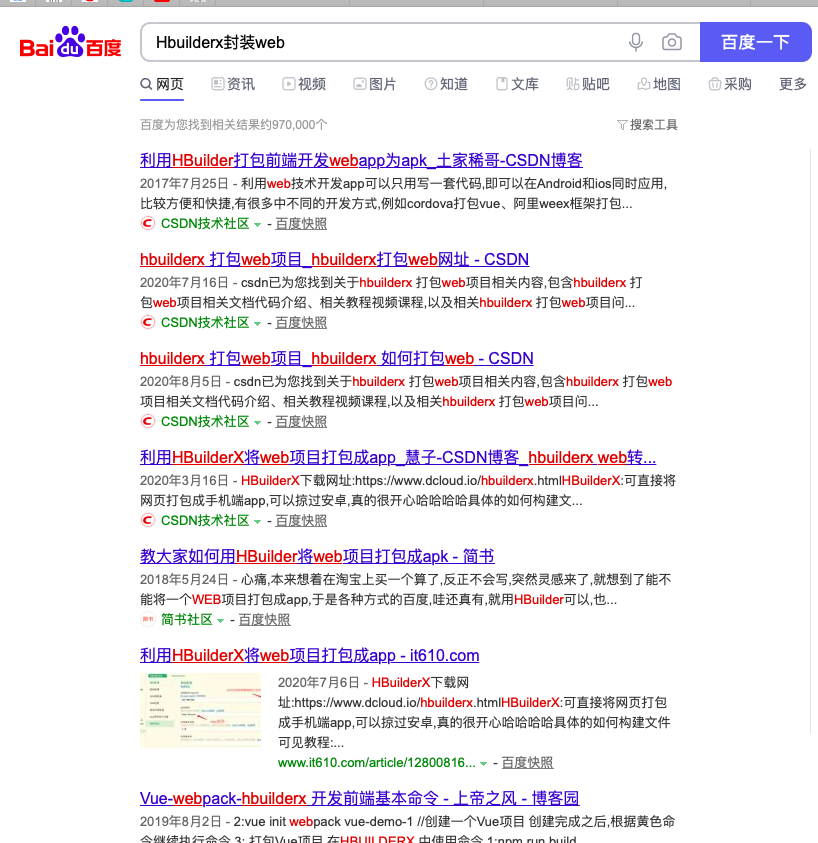Open result 利用HBuilderX将web项目打包成app_慧子-CSDN博客
The height and width of the screenshot is (843, 818).
click(x=397, y=457)
